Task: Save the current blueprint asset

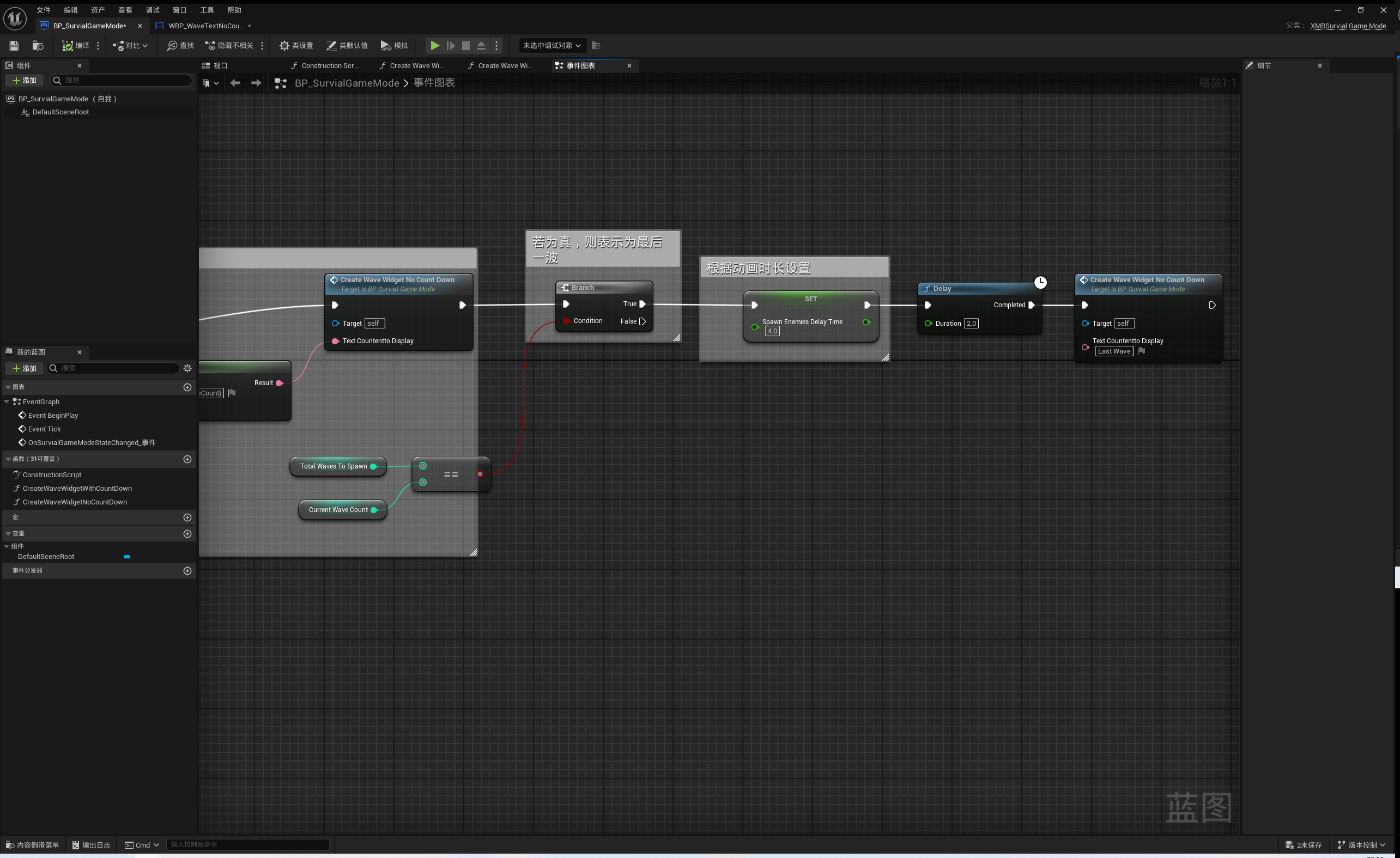Action: [14, 45]
